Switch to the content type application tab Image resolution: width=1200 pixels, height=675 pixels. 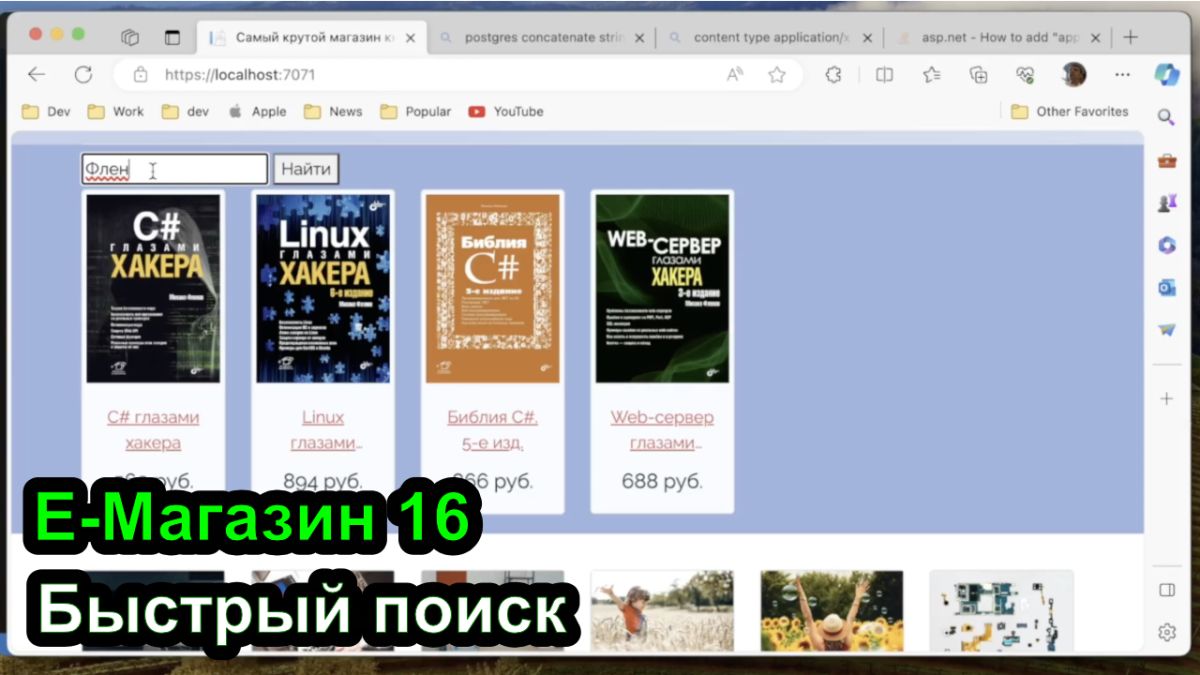coord(770,38)
